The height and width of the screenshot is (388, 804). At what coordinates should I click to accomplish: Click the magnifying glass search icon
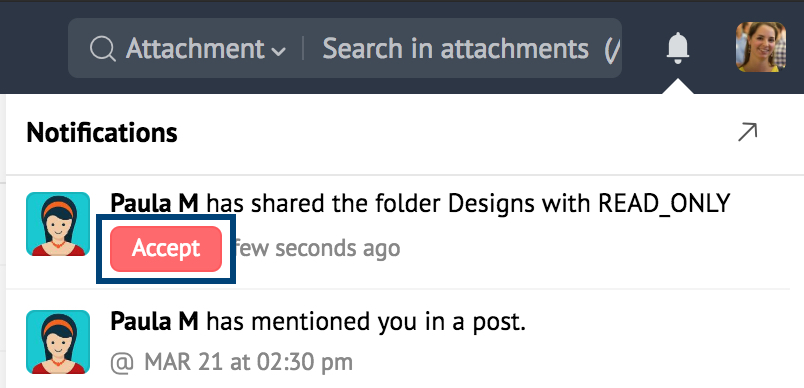pos(103,49)
